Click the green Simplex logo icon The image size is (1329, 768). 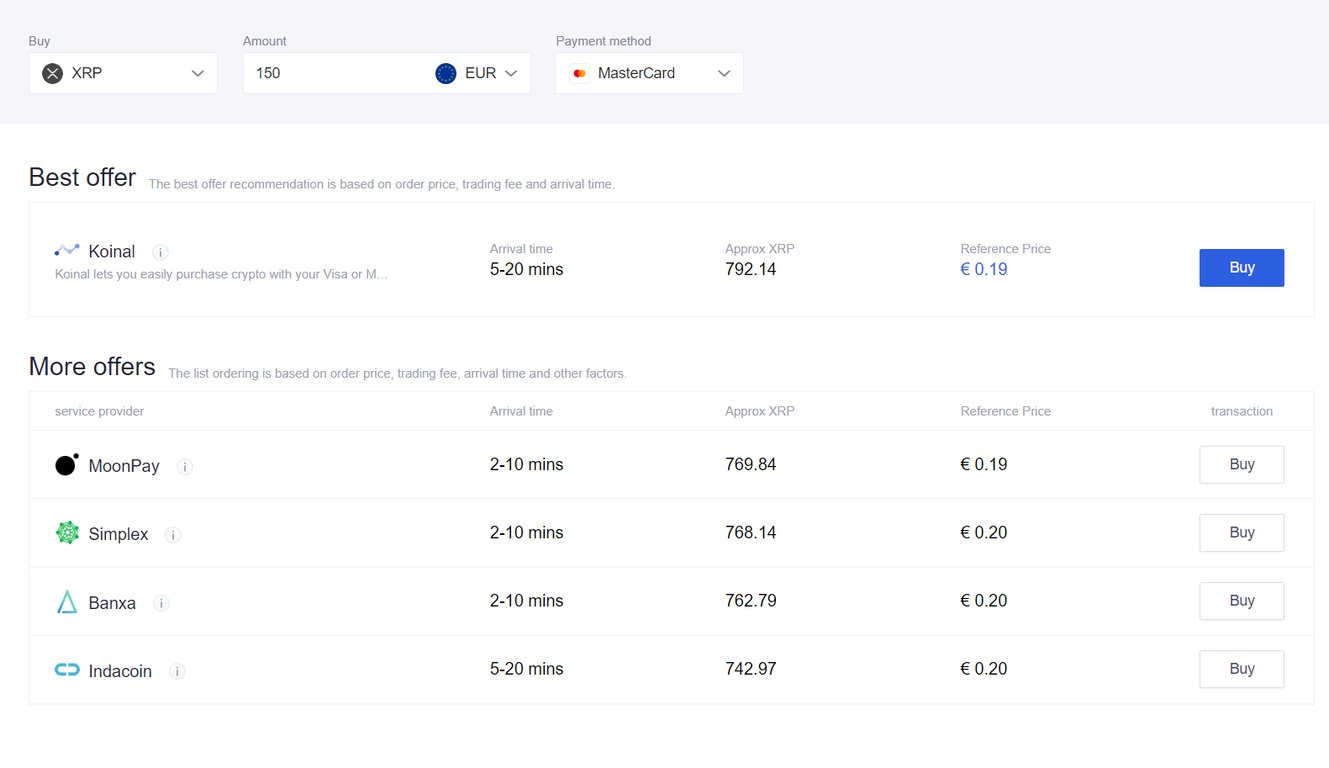tap(67, 533)
